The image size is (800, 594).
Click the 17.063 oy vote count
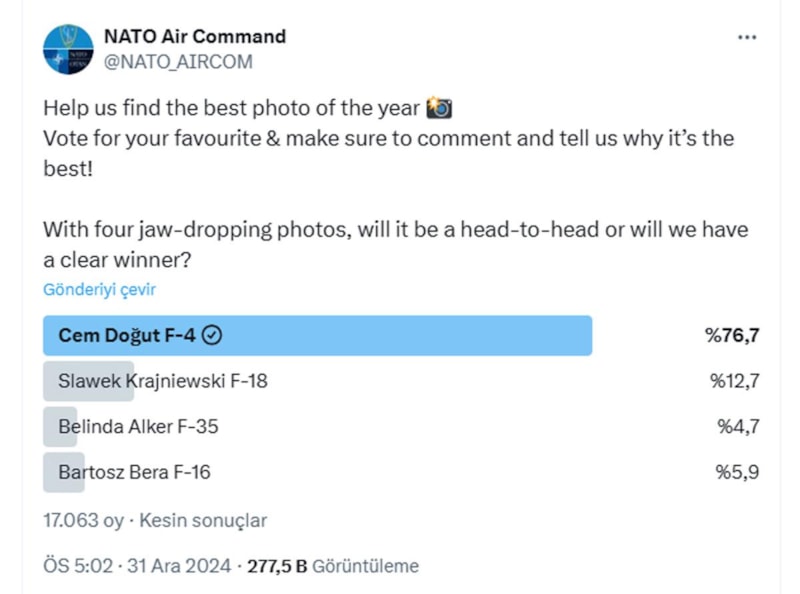83,521
